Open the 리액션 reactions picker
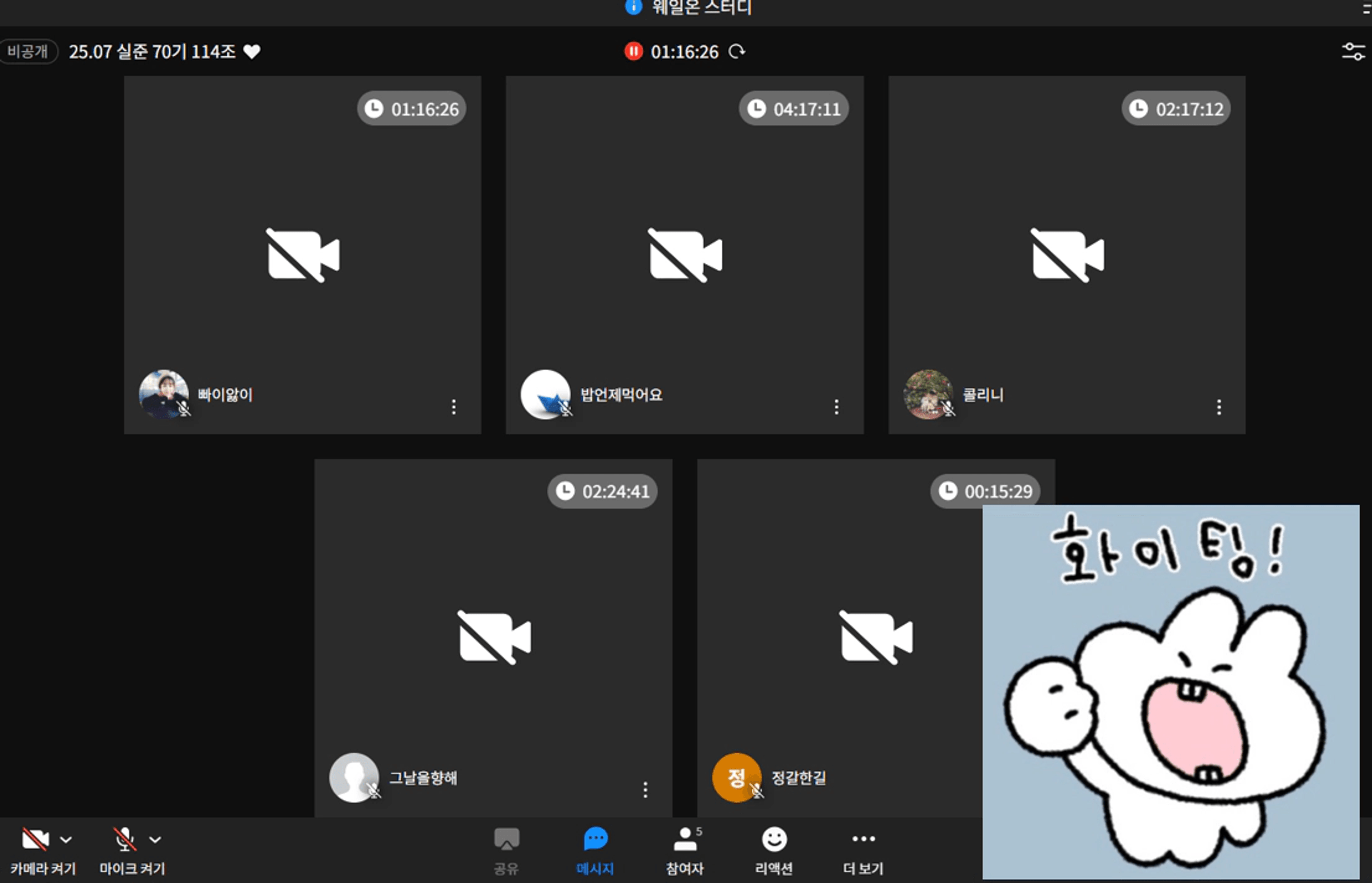Screen dimensions: 1372x883 click(774, 851)
